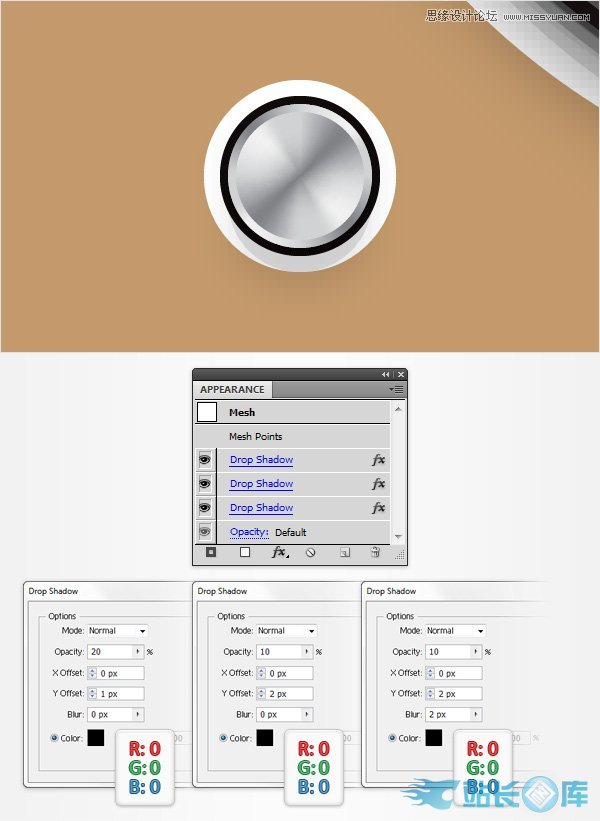Image resolution: width=600 pixels, height=821 pixels.
Task: Click black color swatch in the 20% opacity dialog
Action: (x=96, y=738)
